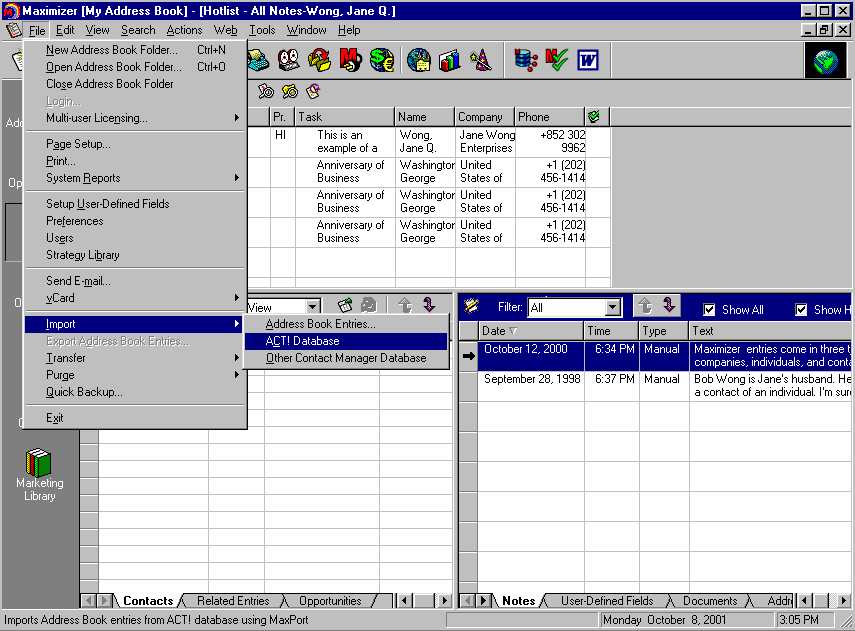Click the globe icon at toolbar right
855x631 pixels.
(x=825, y=61)
